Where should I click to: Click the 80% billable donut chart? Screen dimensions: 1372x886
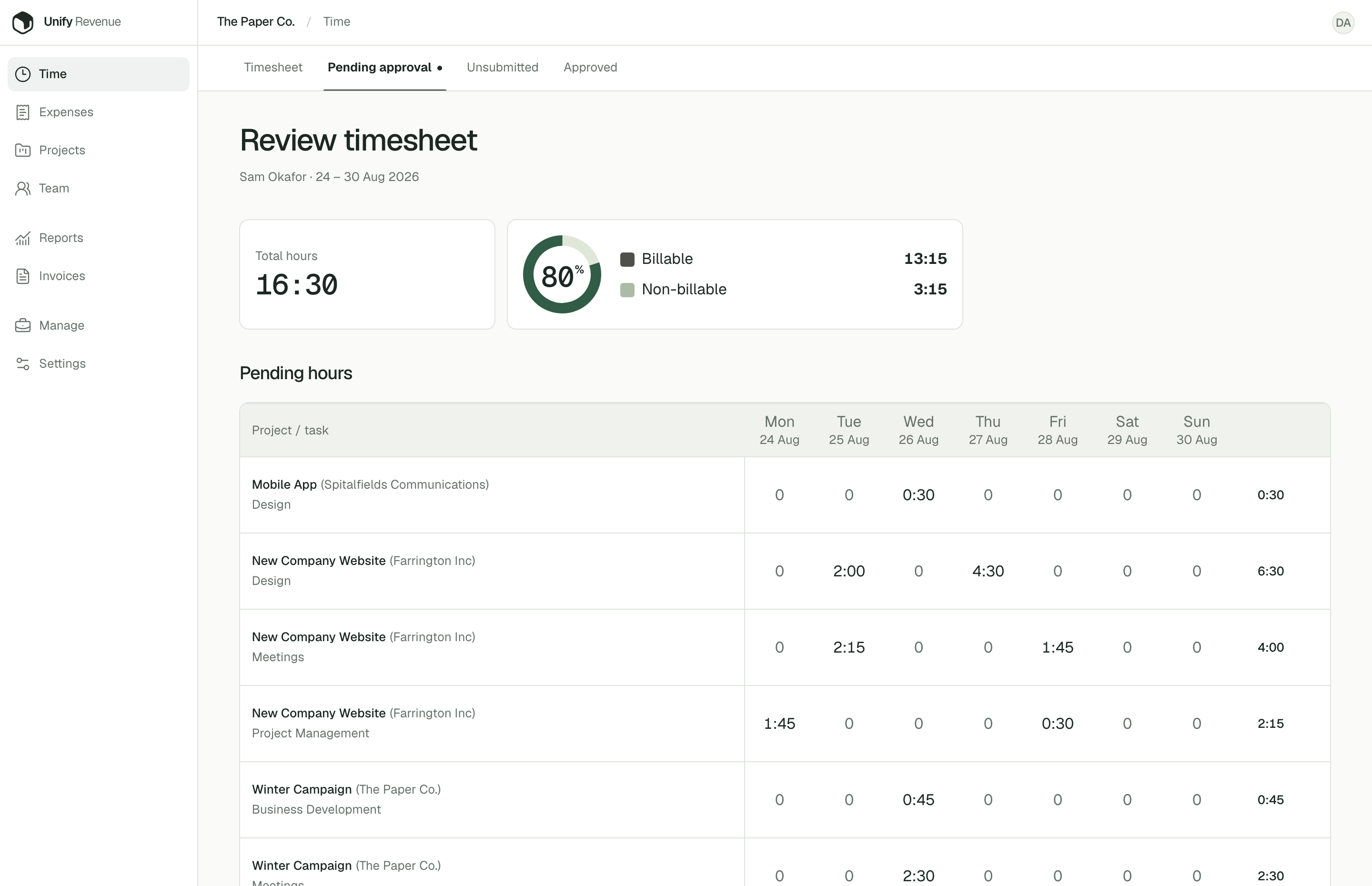point(562,274)
